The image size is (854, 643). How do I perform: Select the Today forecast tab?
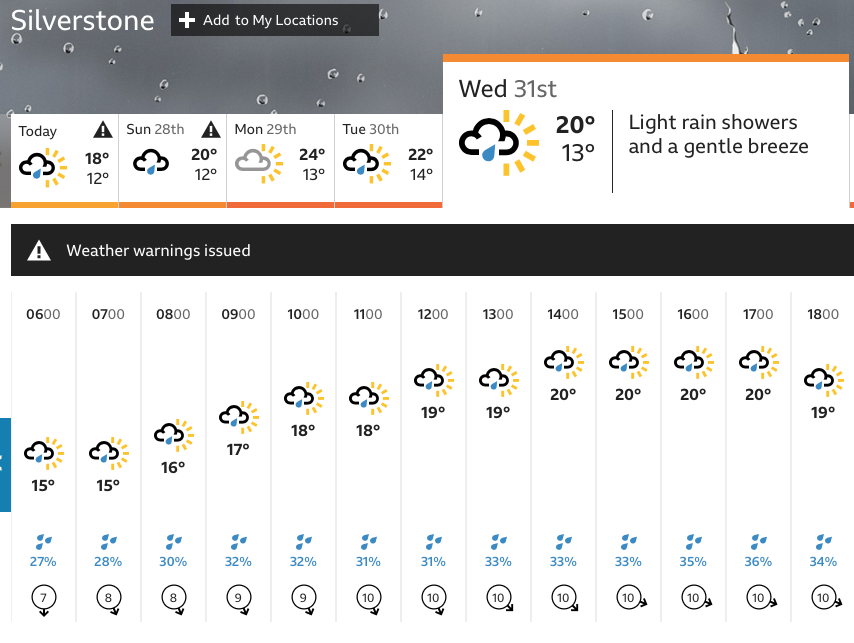click(64, 159)
